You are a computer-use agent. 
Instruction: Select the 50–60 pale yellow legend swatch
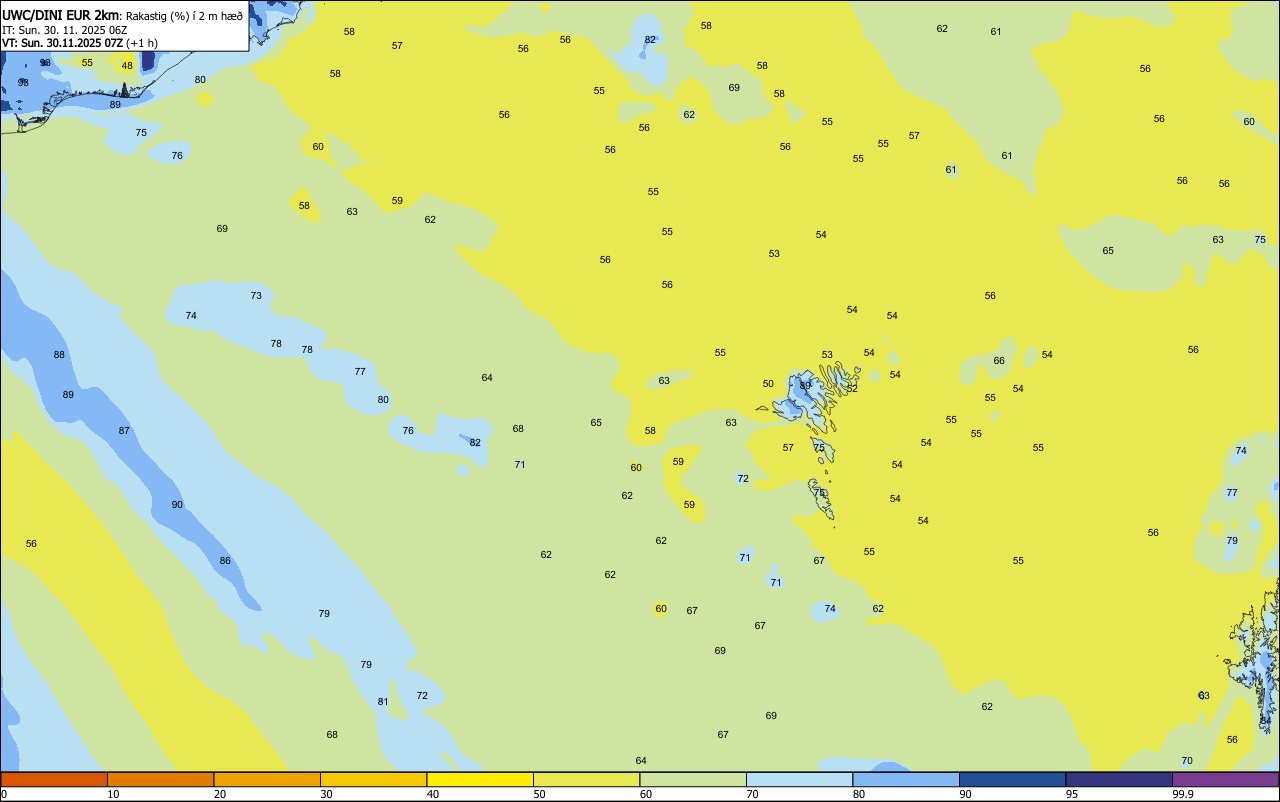click(x=586, y=779)
